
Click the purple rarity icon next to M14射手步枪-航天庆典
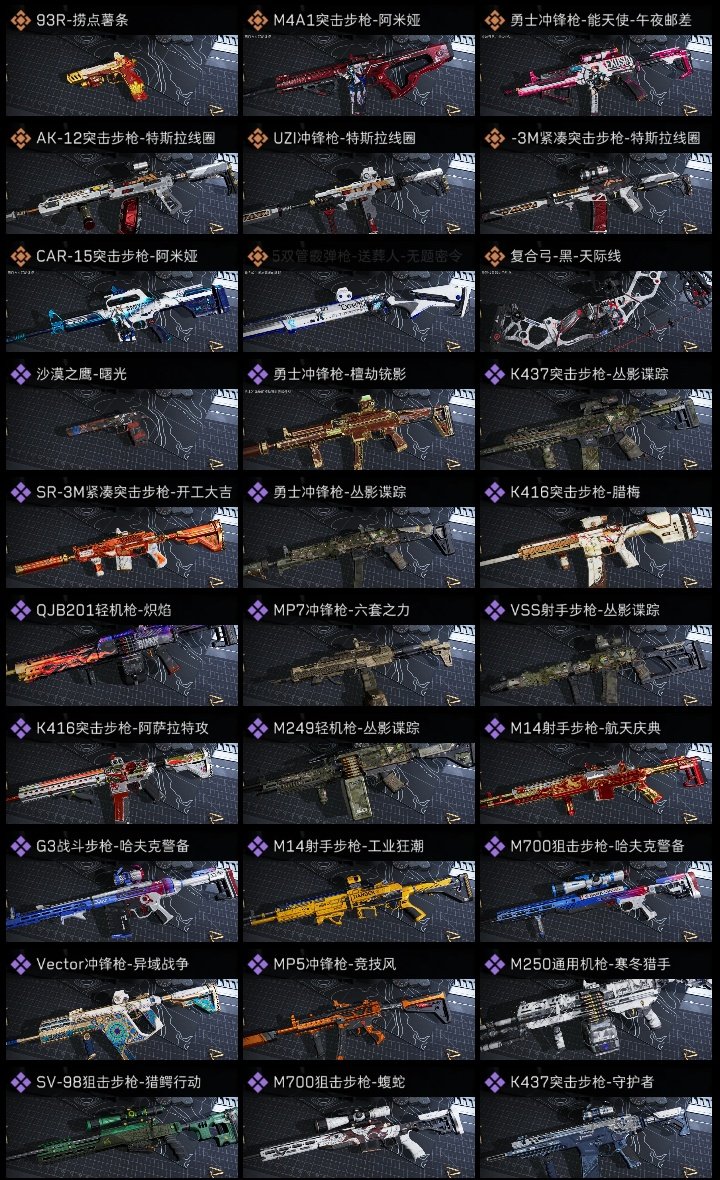[x=494, y=728]
